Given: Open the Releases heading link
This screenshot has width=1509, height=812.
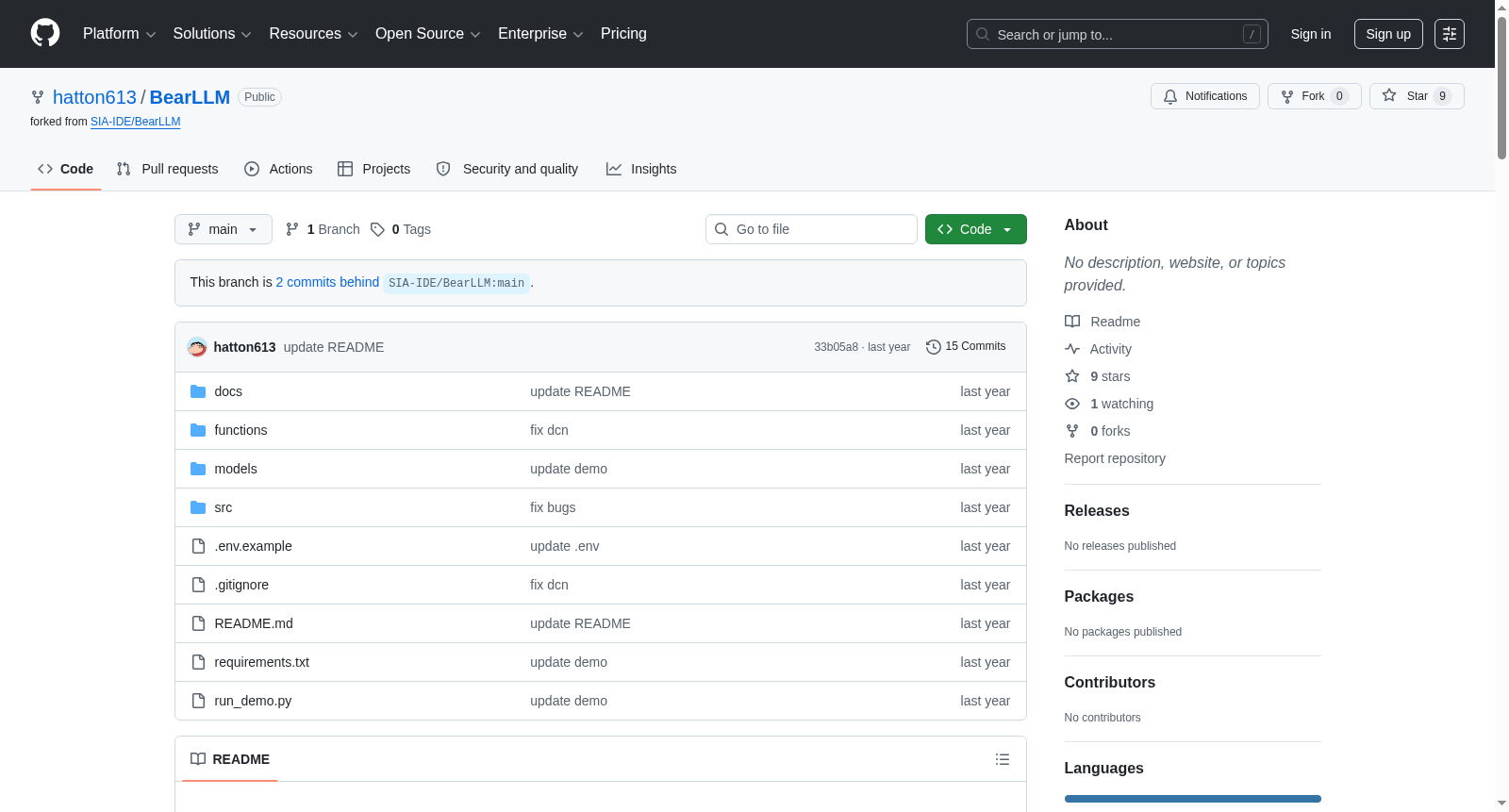Looking at the screenshot, I should point(1097,510).
